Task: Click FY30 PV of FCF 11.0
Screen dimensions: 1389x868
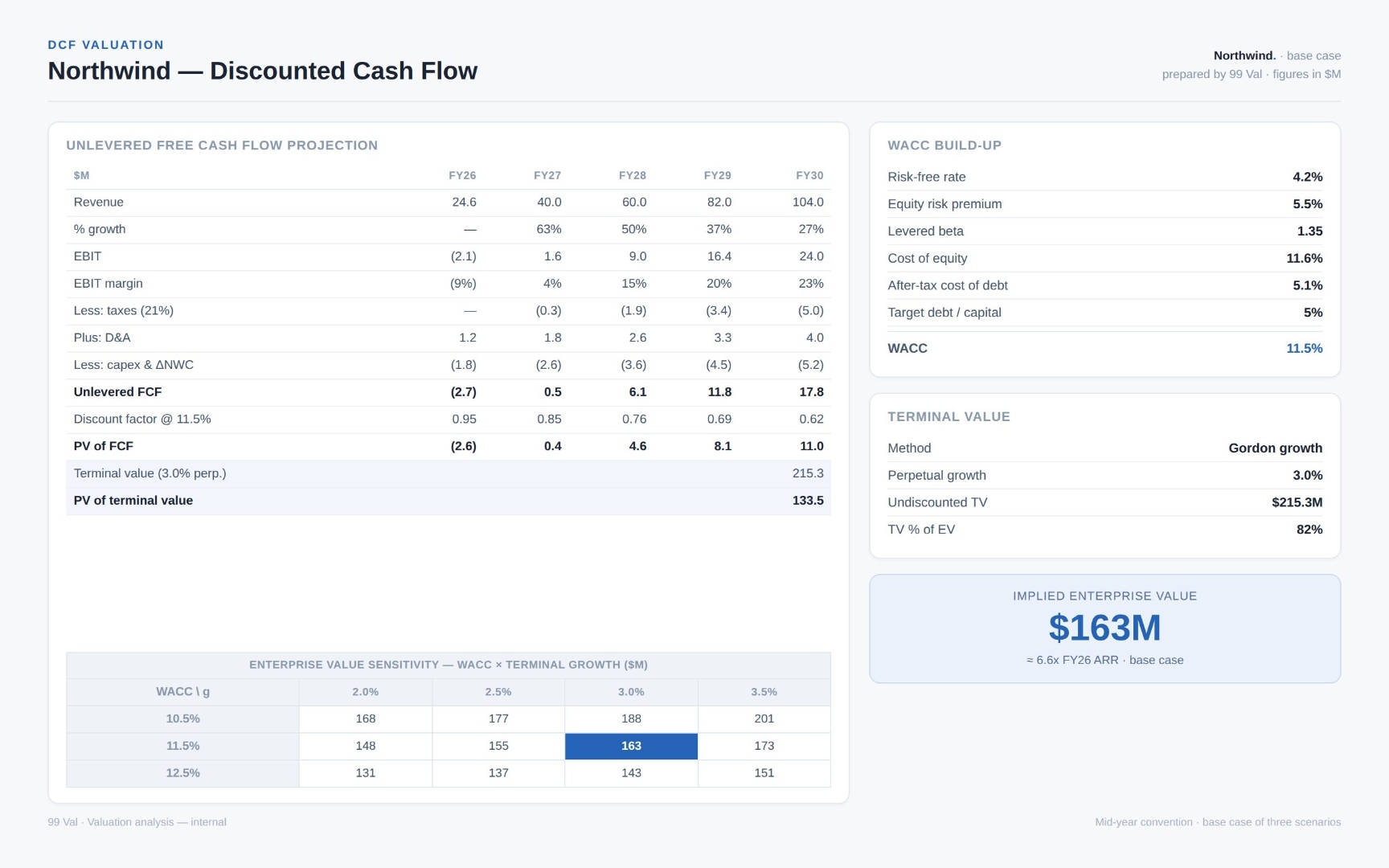Action: point(812,446)
